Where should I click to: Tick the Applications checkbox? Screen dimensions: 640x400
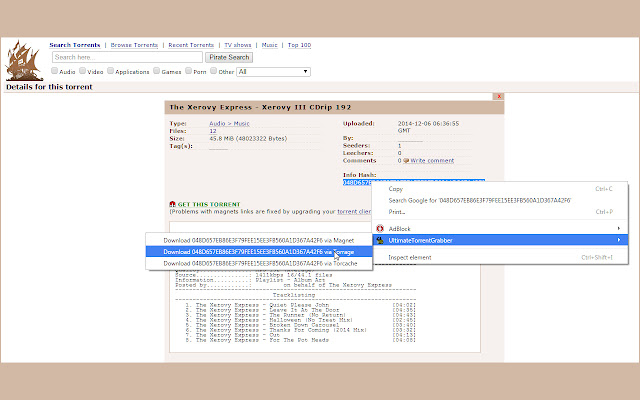110,71
